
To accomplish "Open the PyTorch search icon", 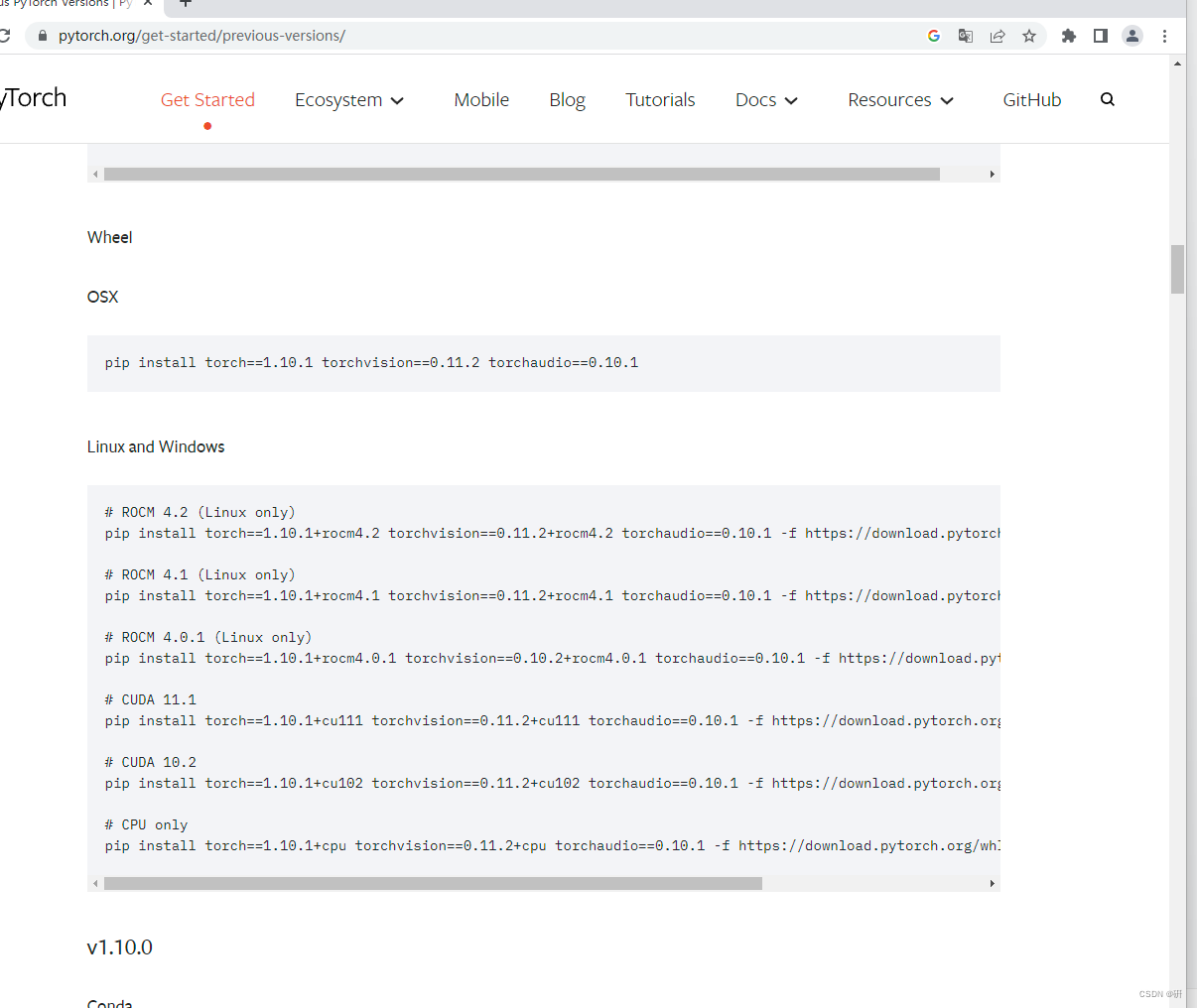I will click(x=1107, y=99).
